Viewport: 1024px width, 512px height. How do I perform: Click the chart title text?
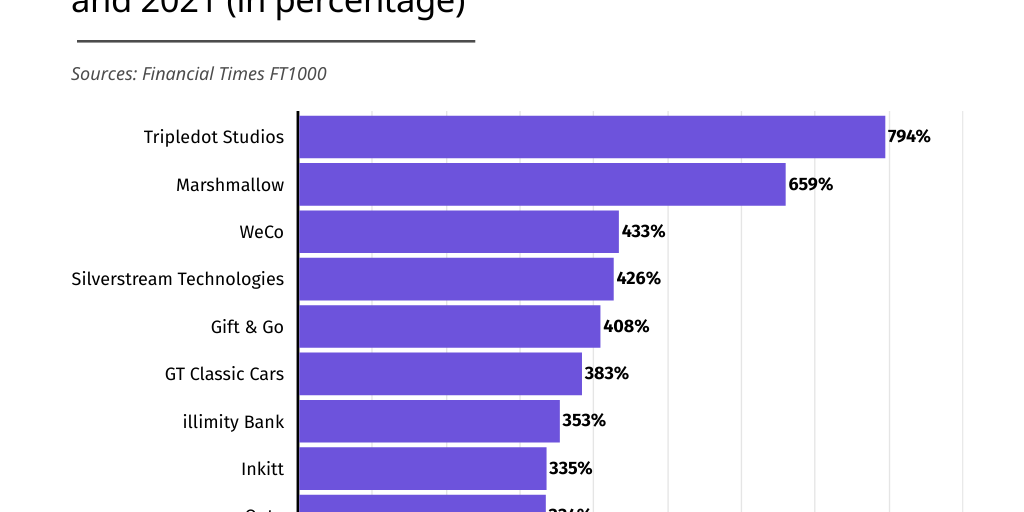click(269, 8)
